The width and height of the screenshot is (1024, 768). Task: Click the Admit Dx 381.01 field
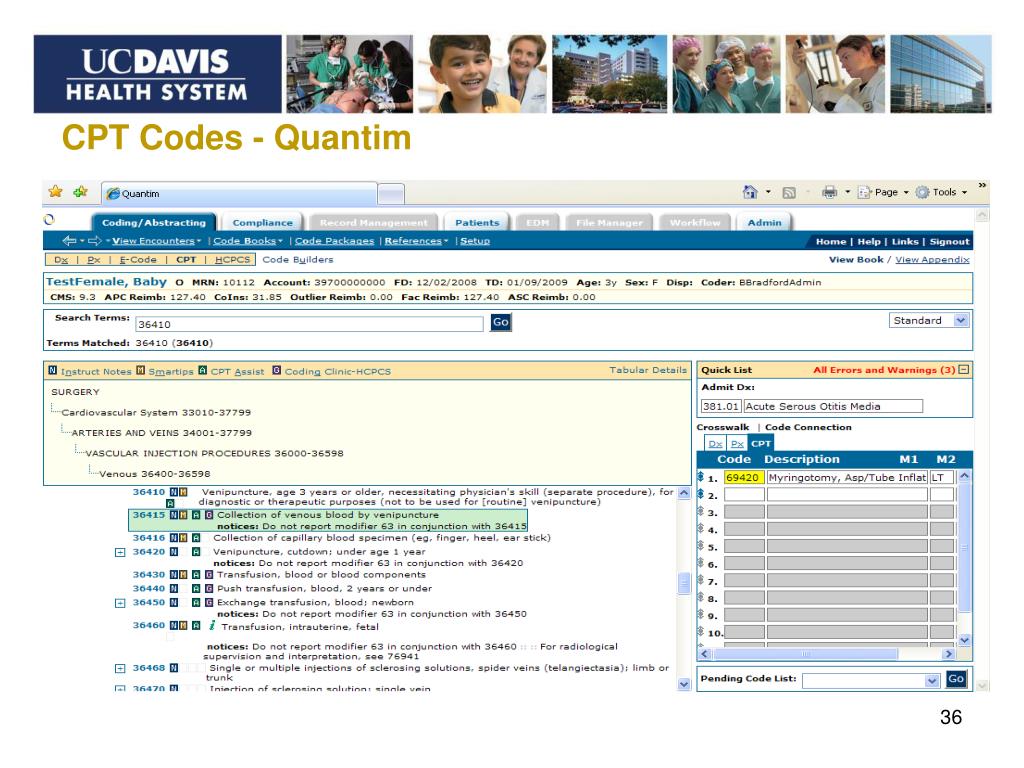[x=721, y=406]
